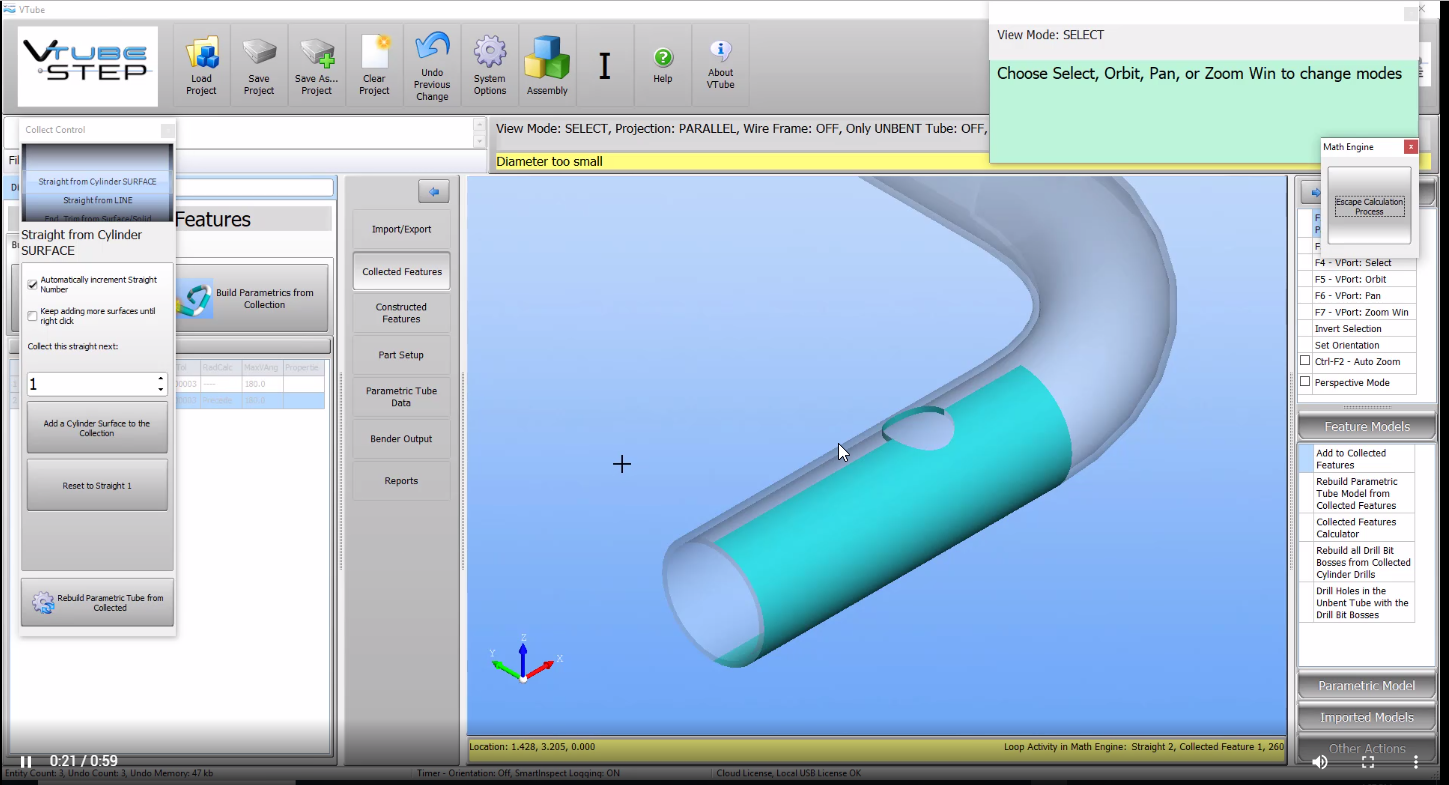The width and height of the screenshot is (1449, 785).
Task: Switch to the Bender Output tab
Action: 401,439
